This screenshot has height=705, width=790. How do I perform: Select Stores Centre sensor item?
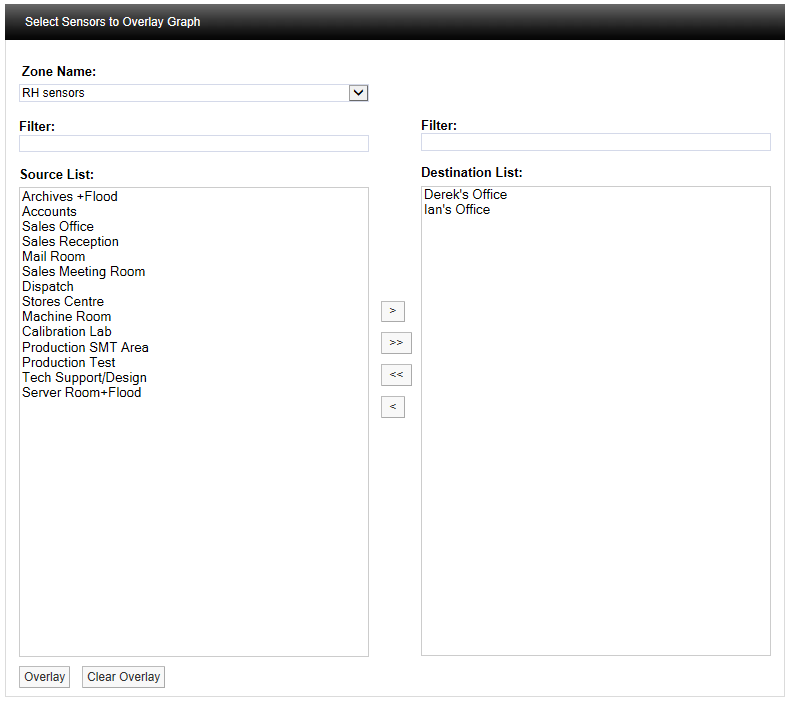coord(63,302)
